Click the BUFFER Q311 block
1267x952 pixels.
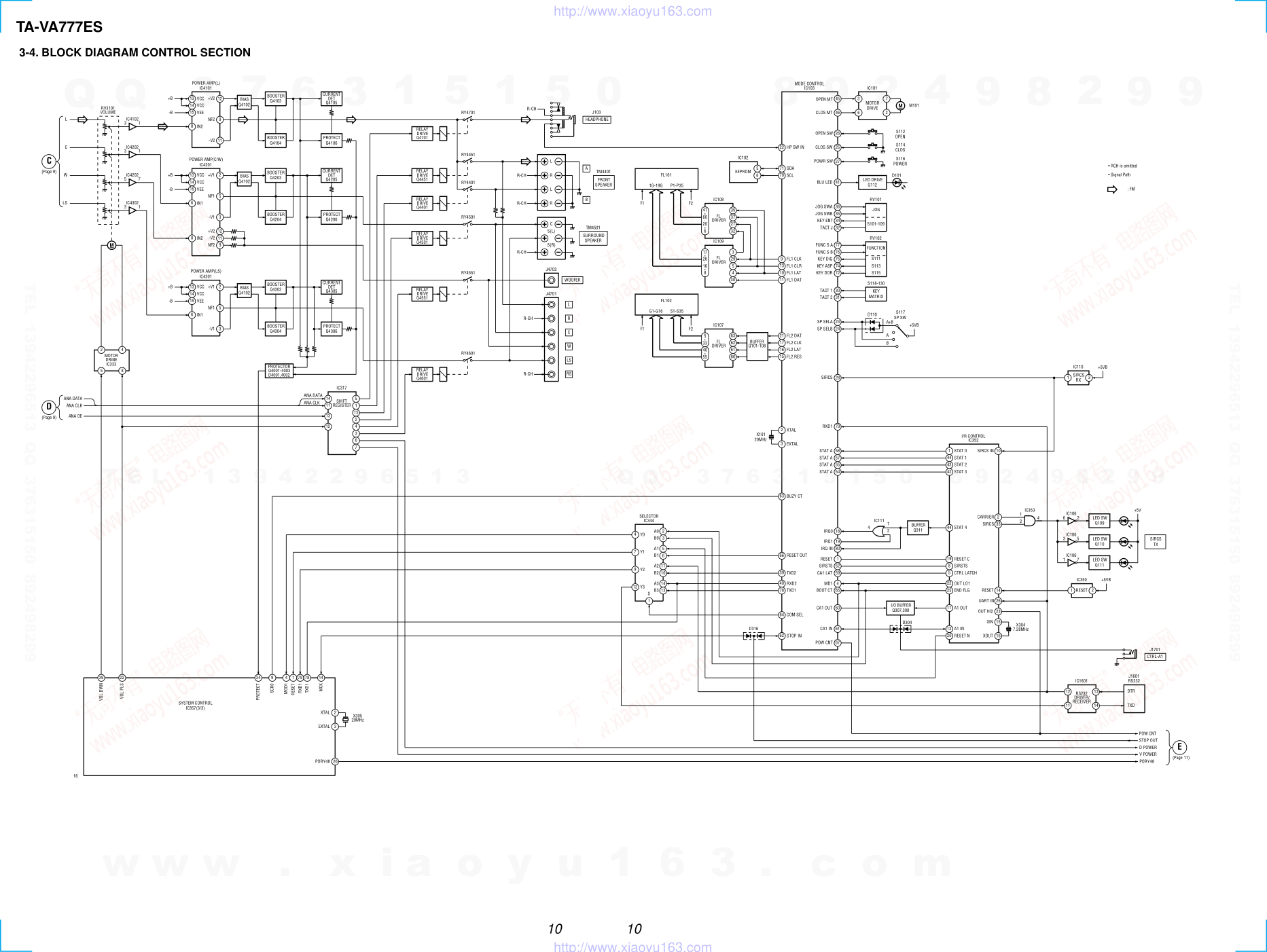point(918,528)
